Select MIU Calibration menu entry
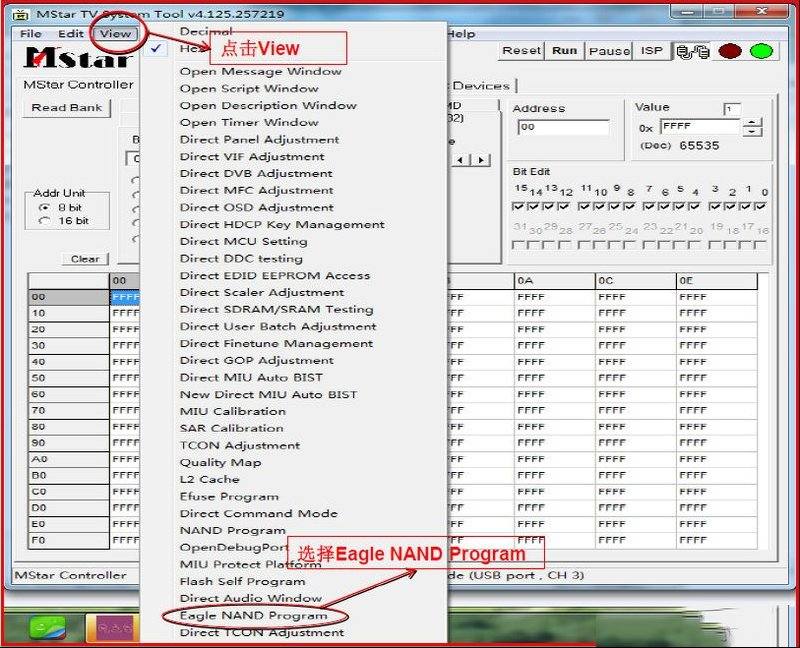This screenshot has width=800, height=648. click(233, 411)
